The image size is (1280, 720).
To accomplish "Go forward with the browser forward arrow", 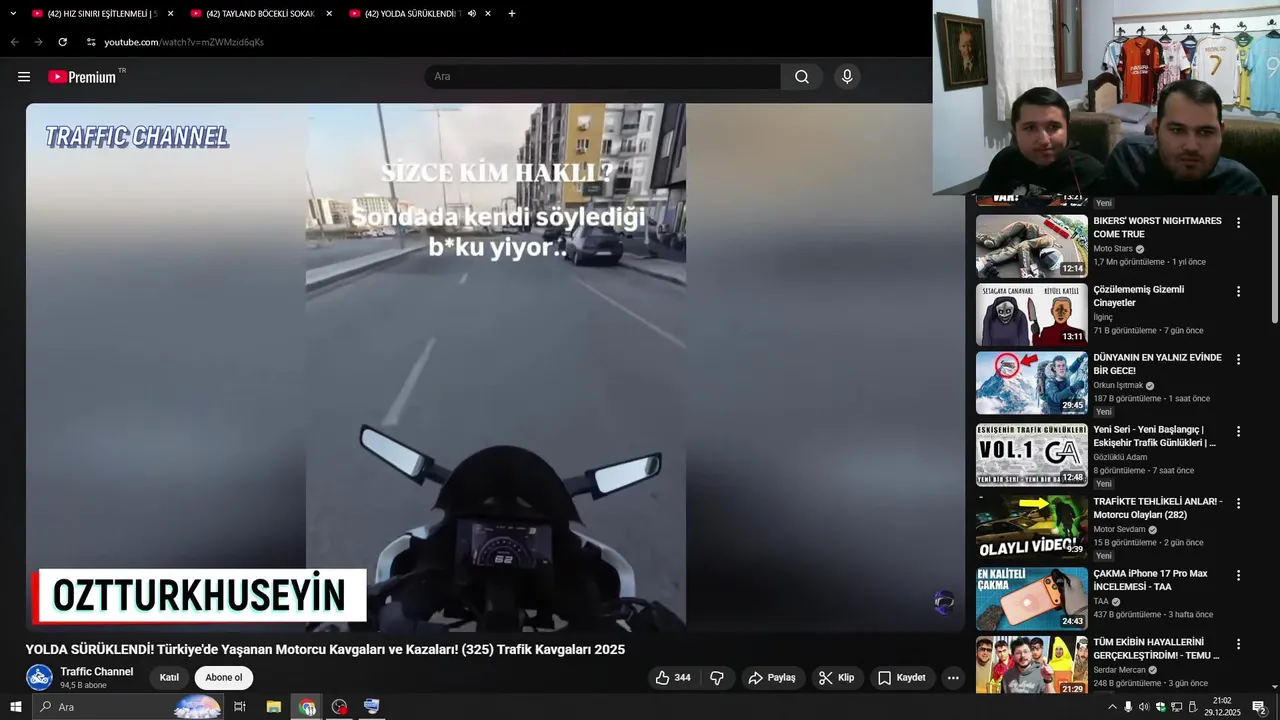I will coord(39,42).
